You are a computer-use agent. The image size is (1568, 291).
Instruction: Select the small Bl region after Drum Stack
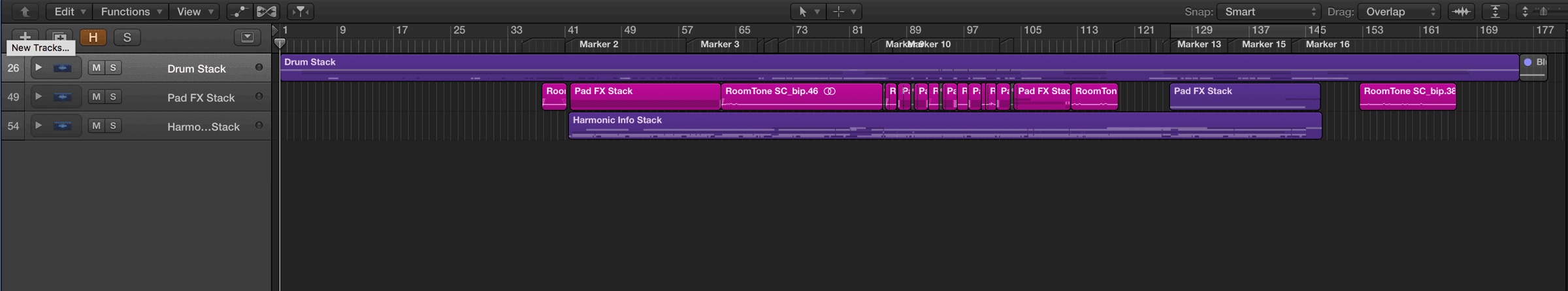pyautogui.click(x=1534, y=68)
